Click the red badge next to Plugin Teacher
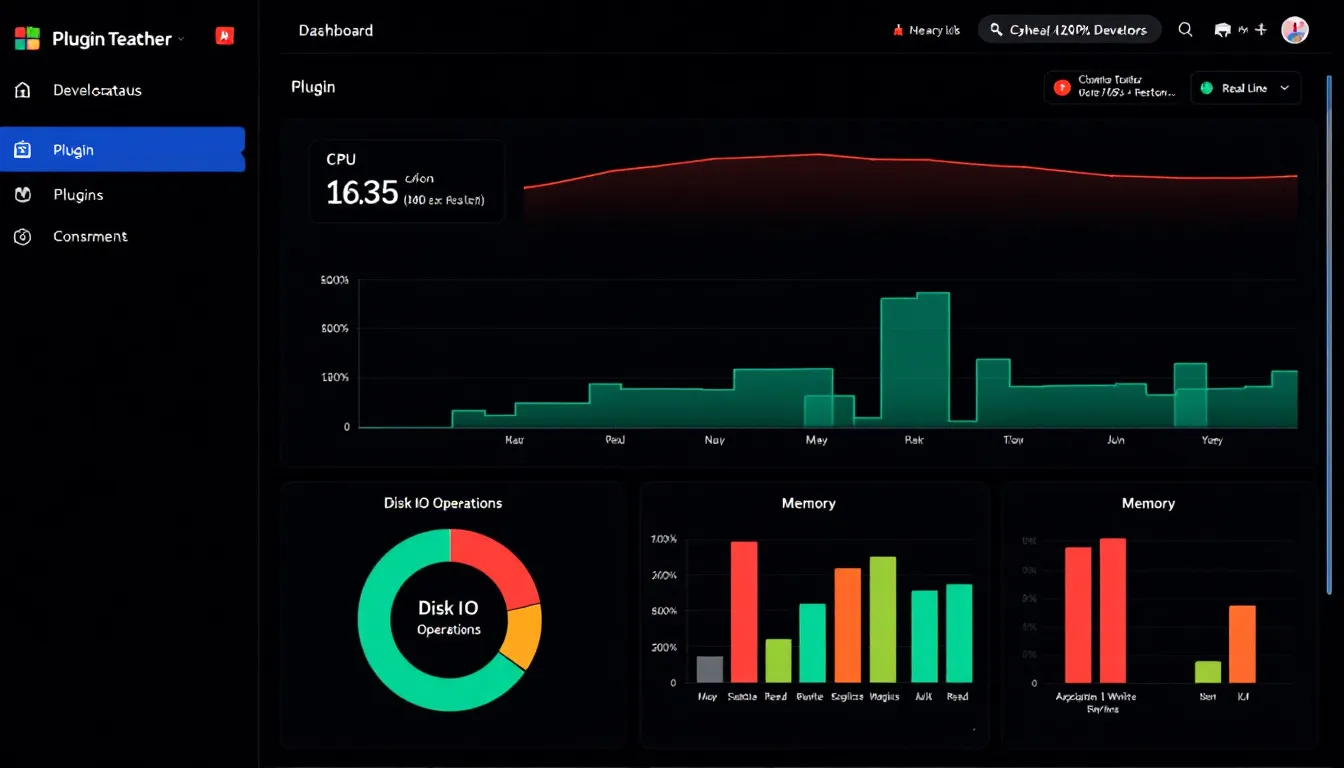The height and width of the screenshot is (768, 1344). (224, 36)
